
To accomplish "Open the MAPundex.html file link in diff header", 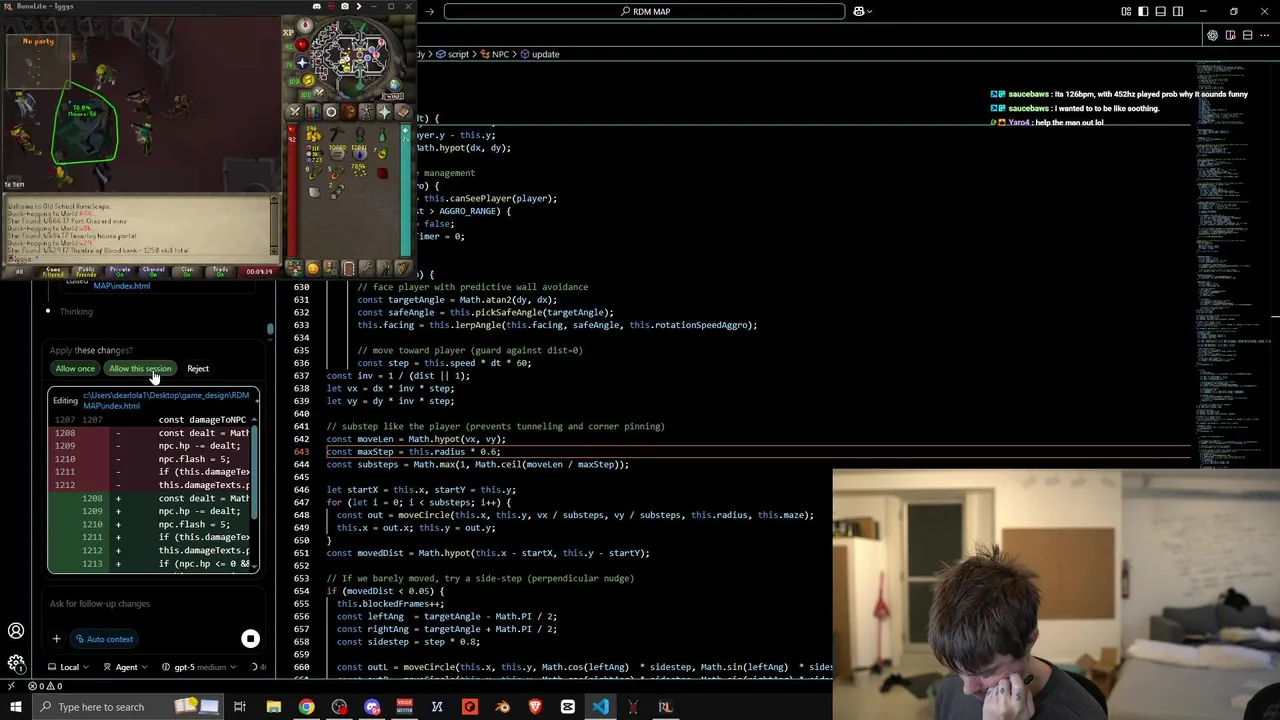I will pos(166,400).
